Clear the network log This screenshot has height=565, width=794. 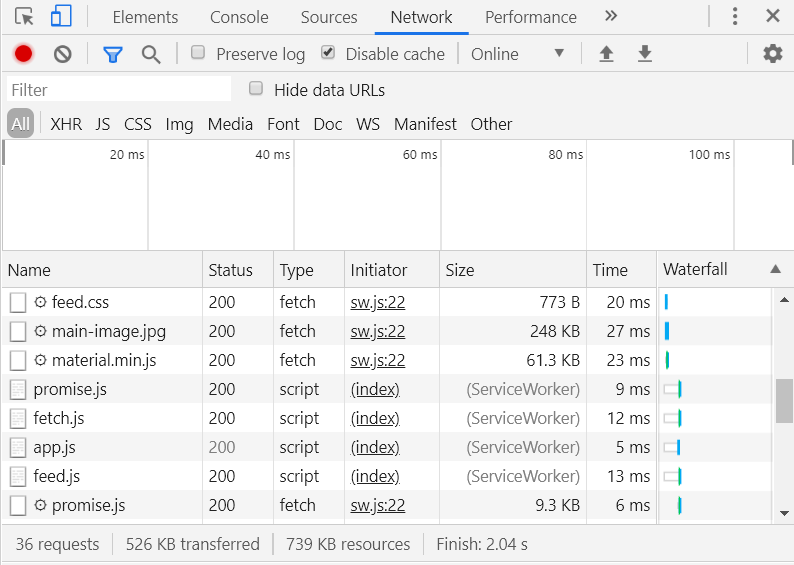[x=63, y=54]
